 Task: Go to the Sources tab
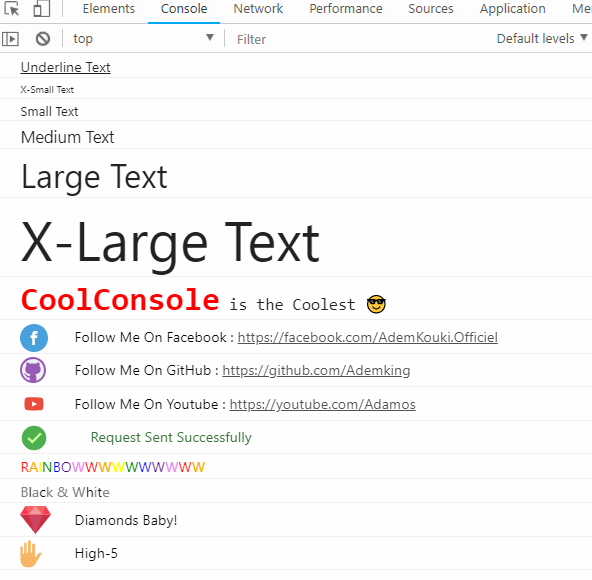[x=431, y=9]
